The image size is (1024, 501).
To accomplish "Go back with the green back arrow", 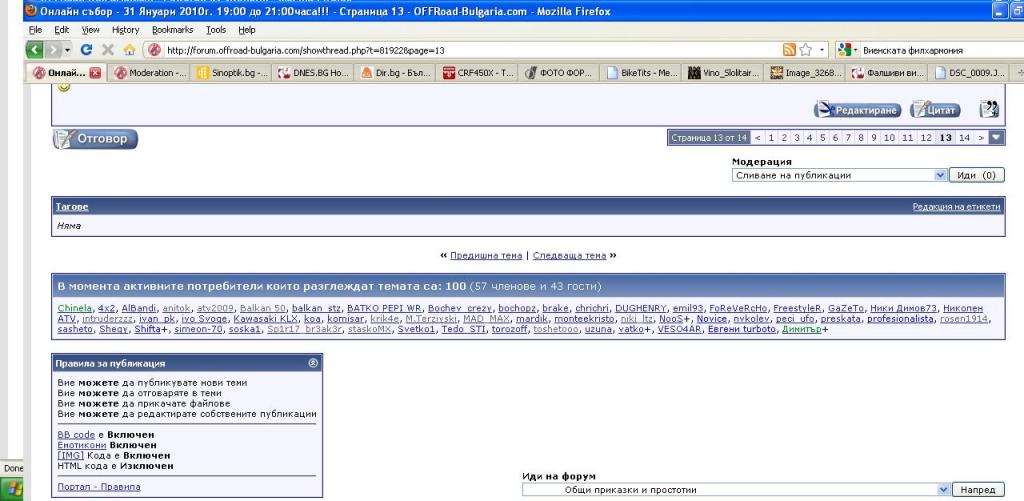I will (x=35, y=50).
